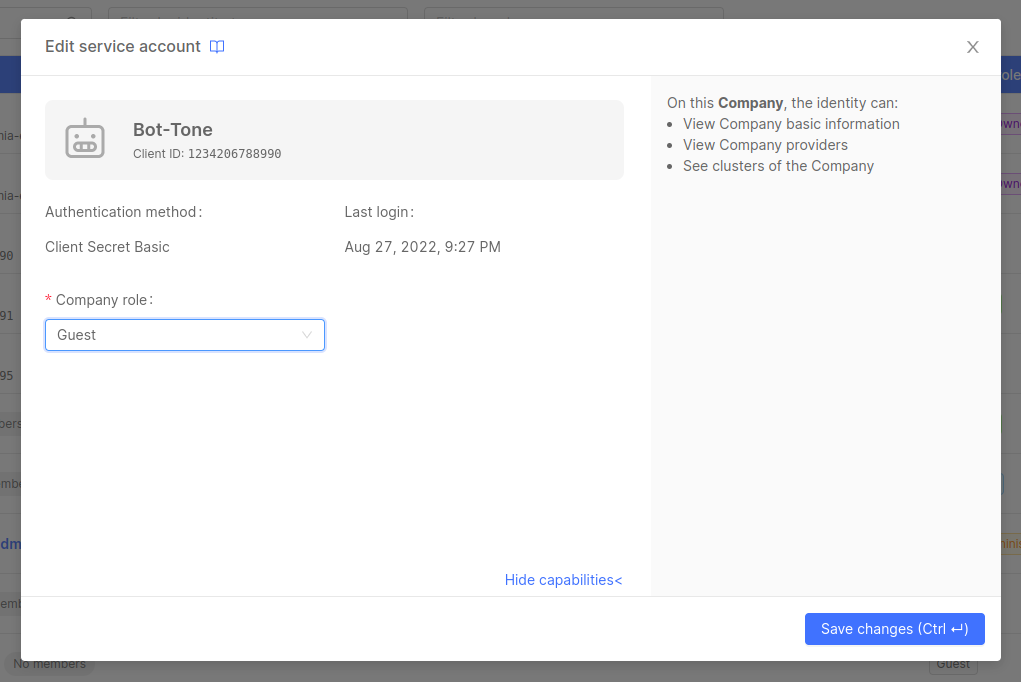The height and width of the screenshot is (682, 1021).
Task: Click the View Company basic information capability
Action: click(x=791, y=124)
